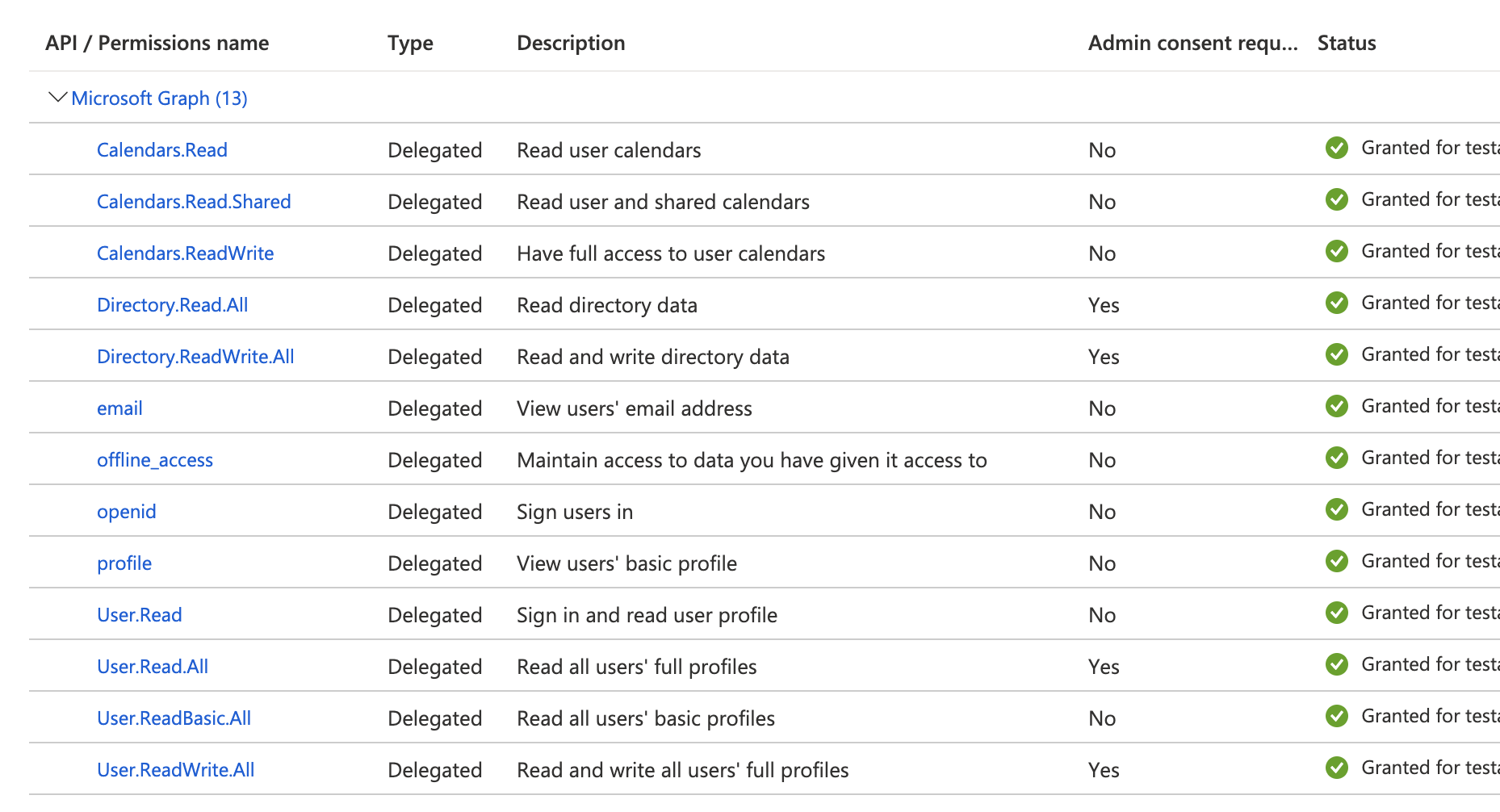Click the green granted checkmark for User.Read.All
This screenshot has width=1500, height=812.
[1337, 664]
